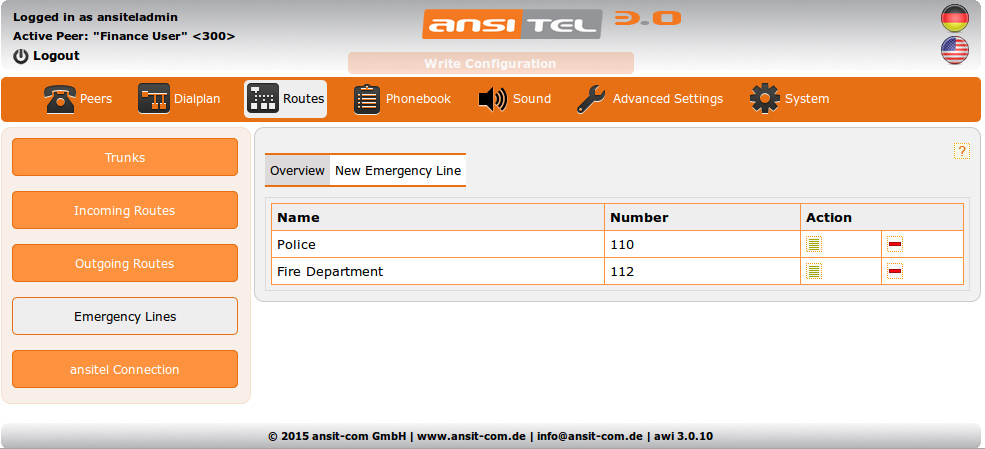Open Trunks in the sidebar
Viewport: 985px width, 449px height.
click(x=125, y=157)
